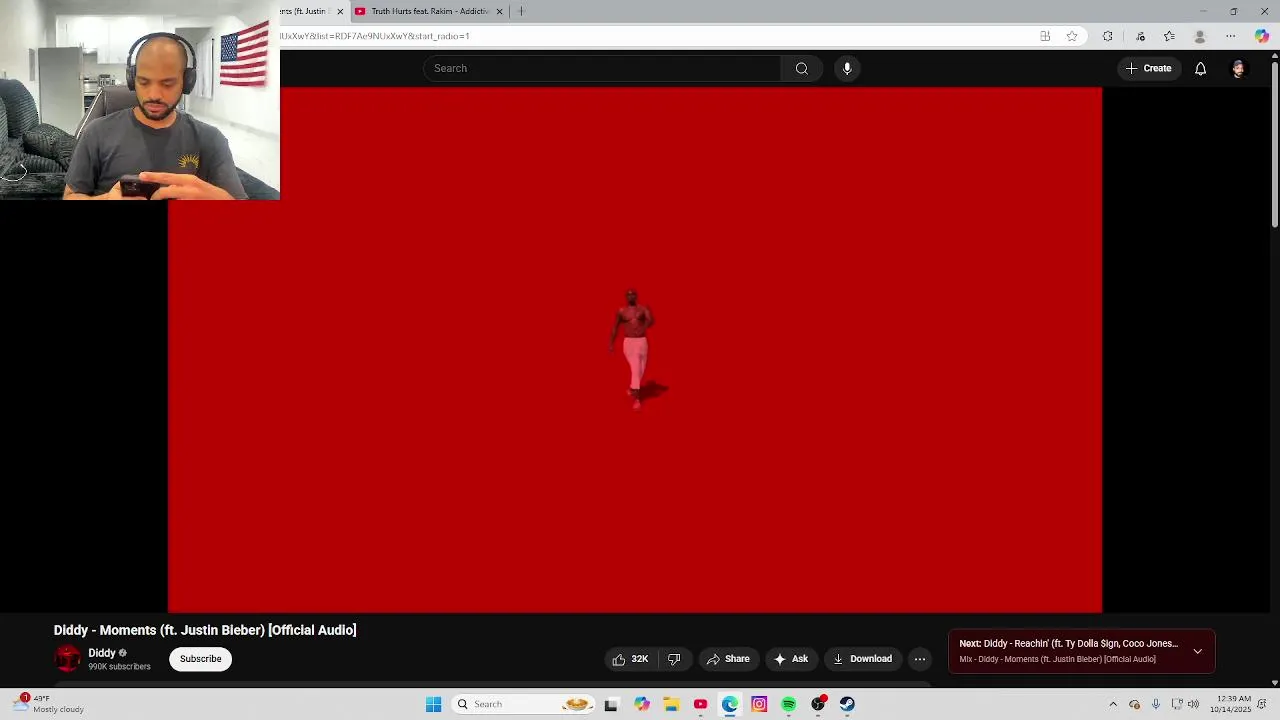Show hidden system tray icons
Viewport: 1280px width, 720px height.
coord(1113,704)
